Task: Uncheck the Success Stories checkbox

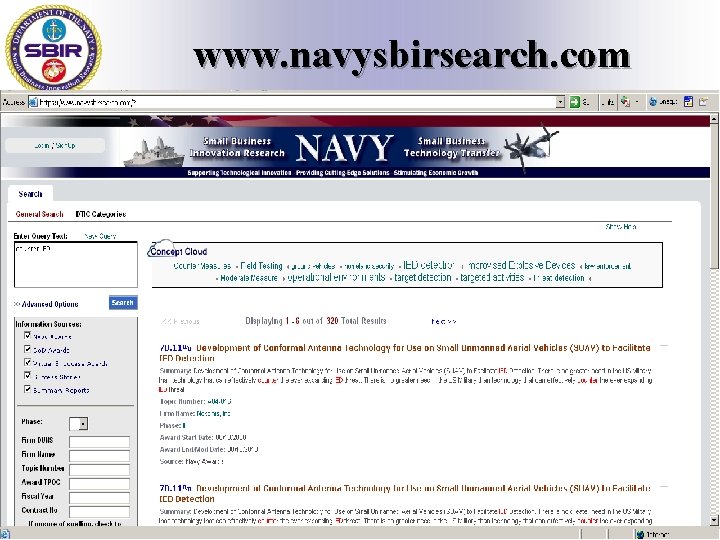Action: pos(28,376)
